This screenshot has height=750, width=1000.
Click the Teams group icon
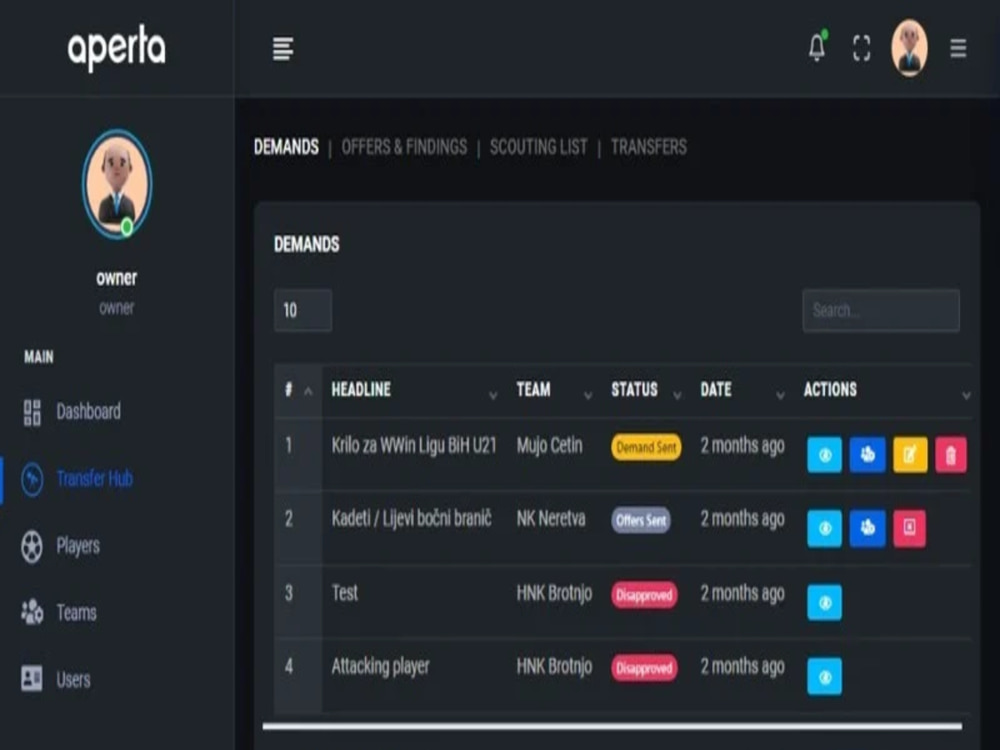pos(32,612)
